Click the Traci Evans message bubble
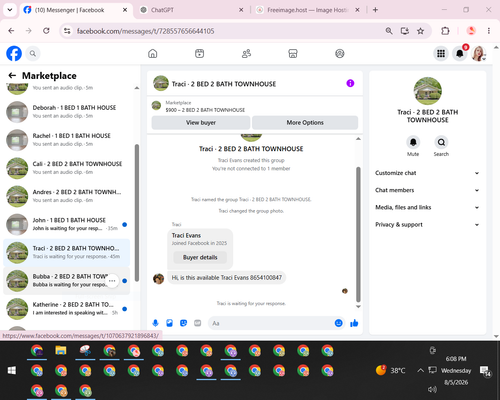Image resolution: width=500 pixels, height=400 pixels. (227, 277)
